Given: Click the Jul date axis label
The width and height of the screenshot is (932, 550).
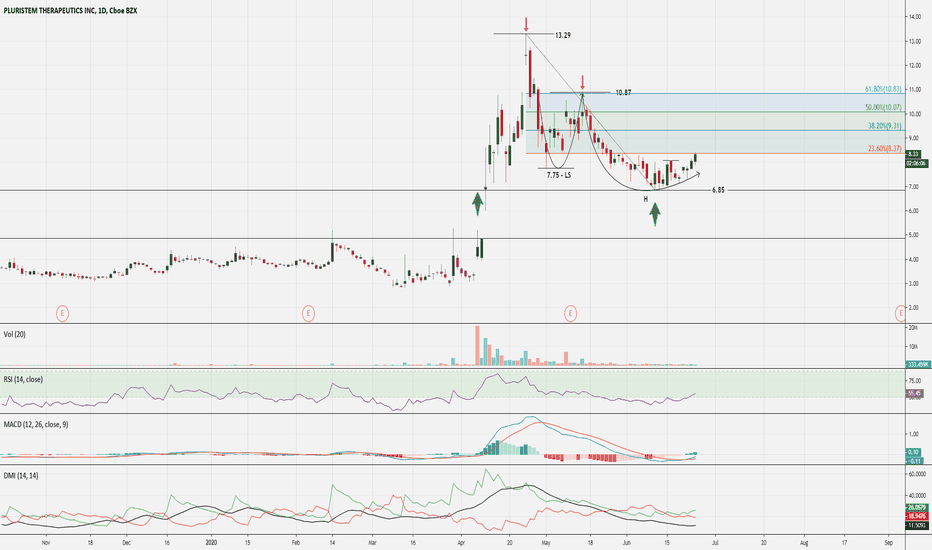Looking at the screenshot, I should click(x=715, y=542).
